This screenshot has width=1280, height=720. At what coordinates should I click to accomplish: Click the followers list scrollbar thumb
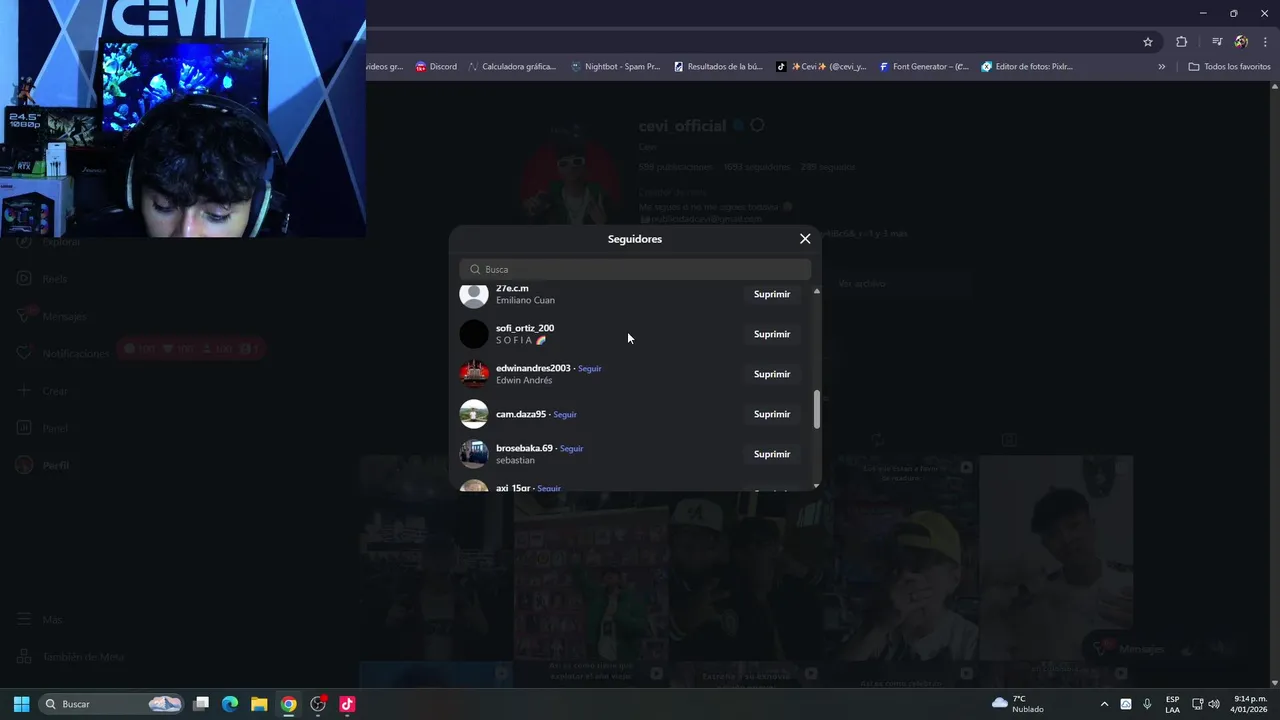pyautogui.click(x=816, y=410)
